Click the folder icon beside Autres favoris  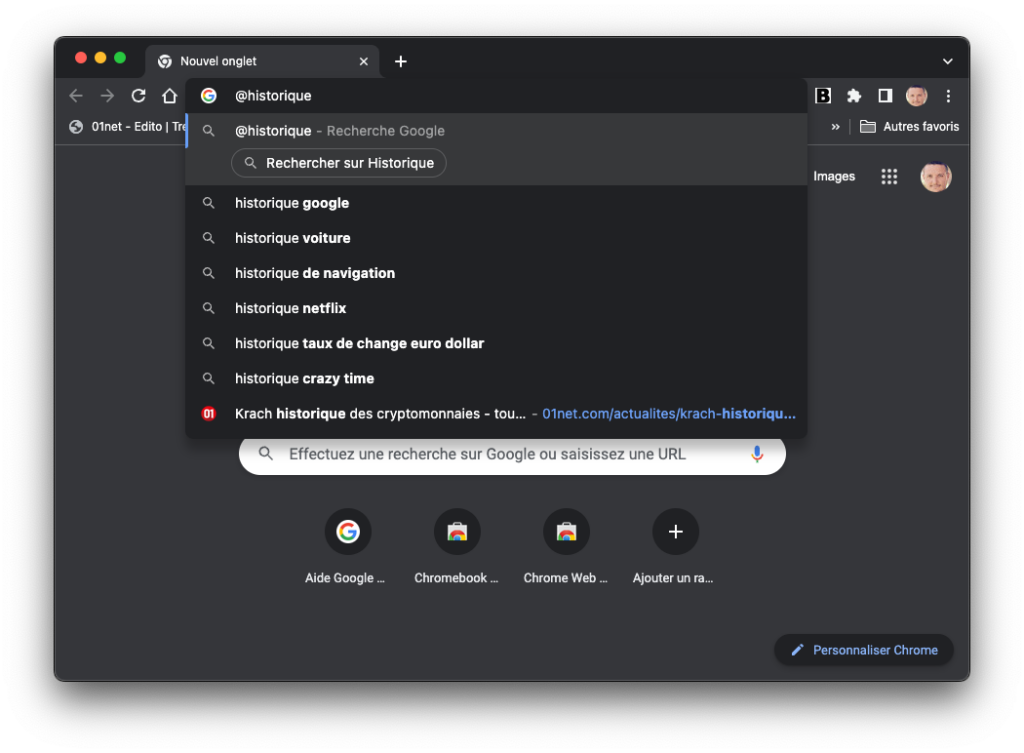point(867,127)
